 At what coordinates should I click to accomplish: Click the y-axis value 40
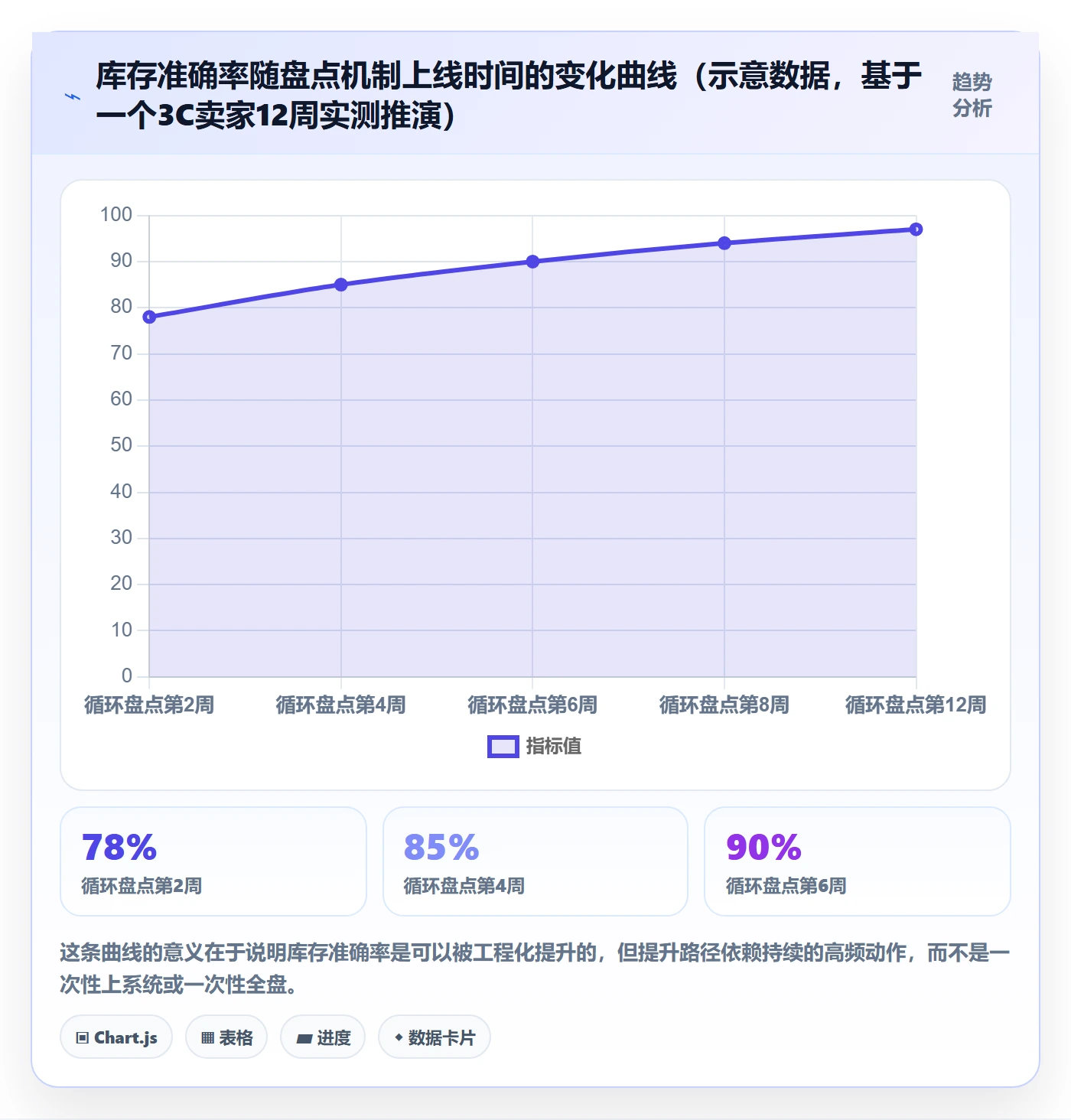pyautogui.click(x=122, y=492)
